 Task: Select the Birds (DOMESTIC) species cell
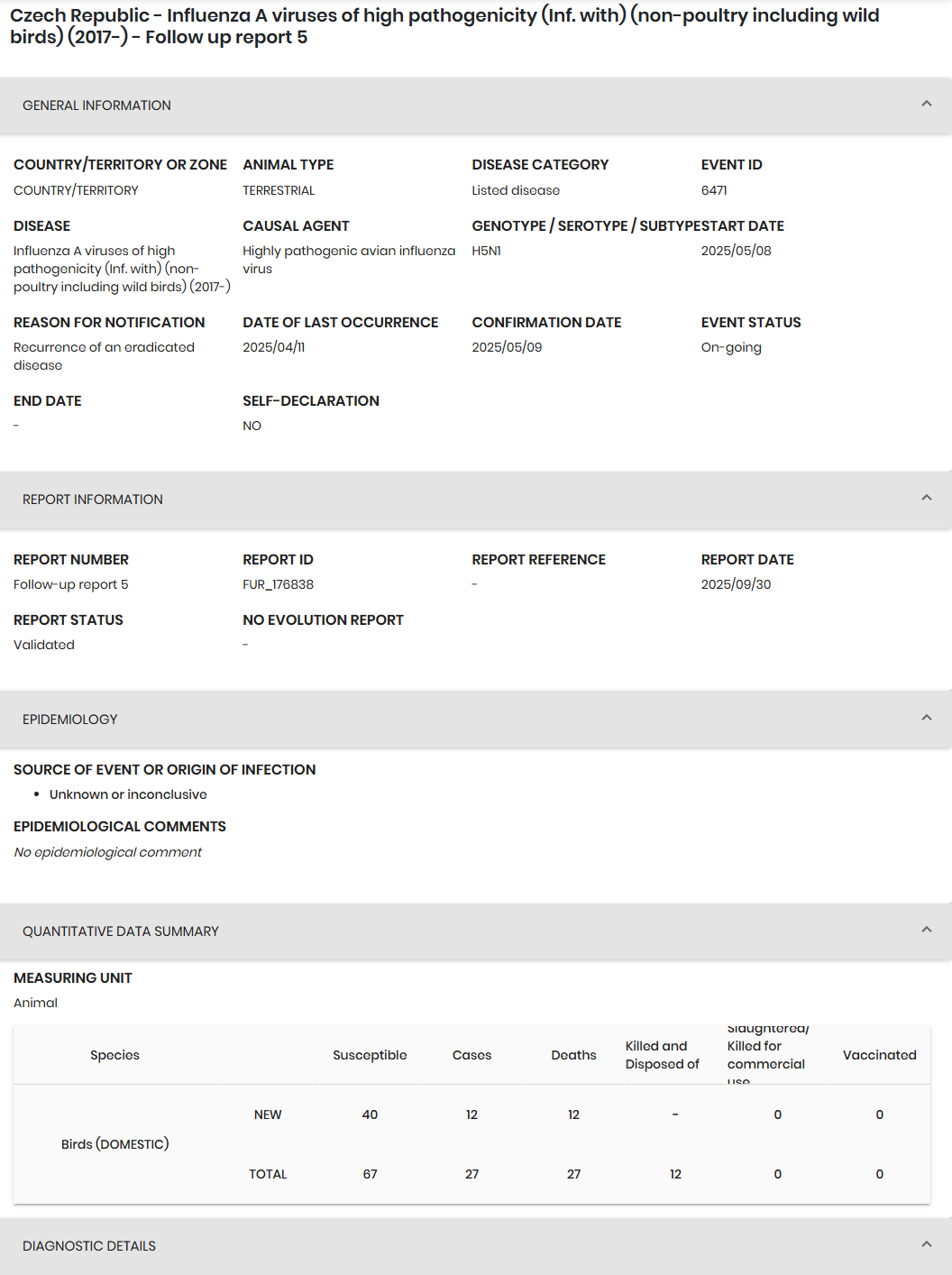115,1144
